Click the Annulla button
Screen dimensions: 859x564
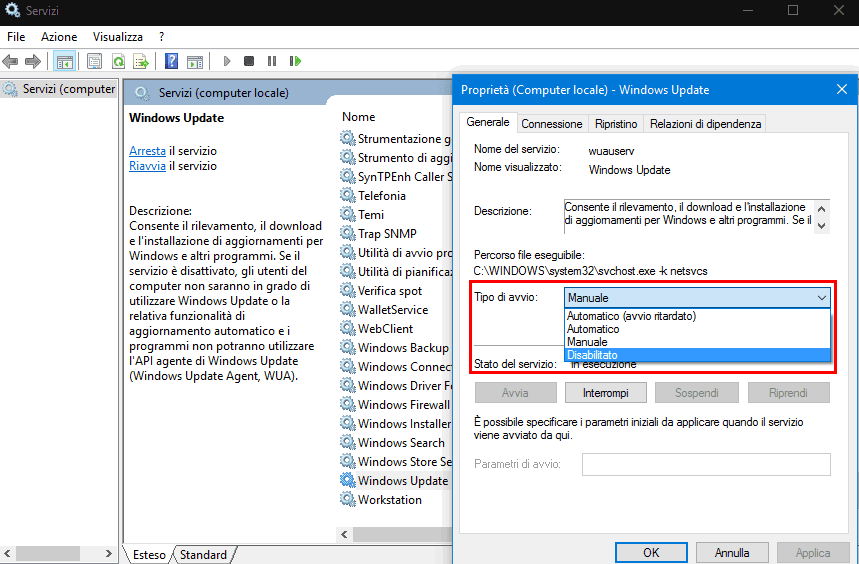(x=731, y=553)
